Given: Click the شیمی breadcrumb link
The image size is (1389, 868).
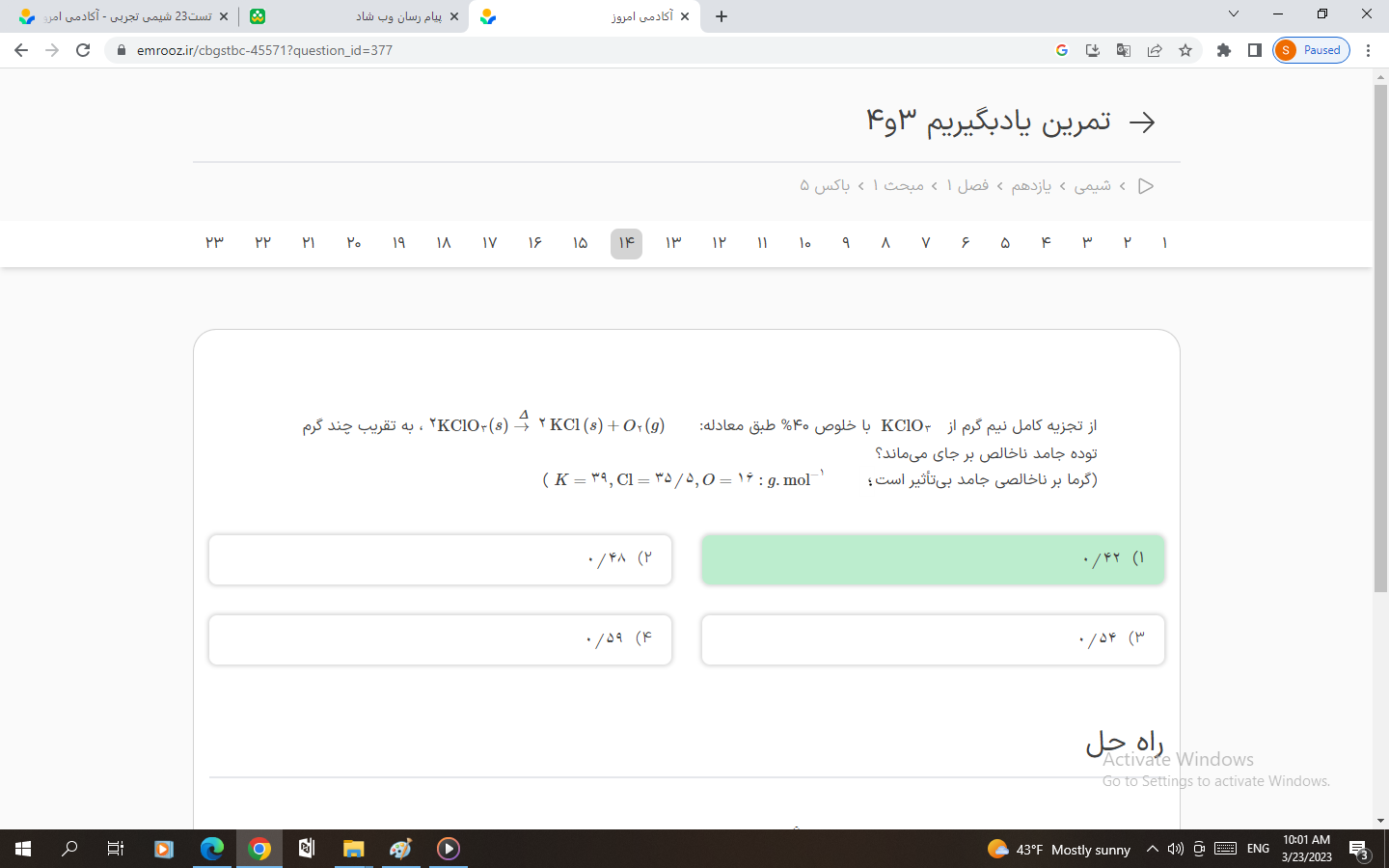Looking at the screenshot, I should [1092, 186].
